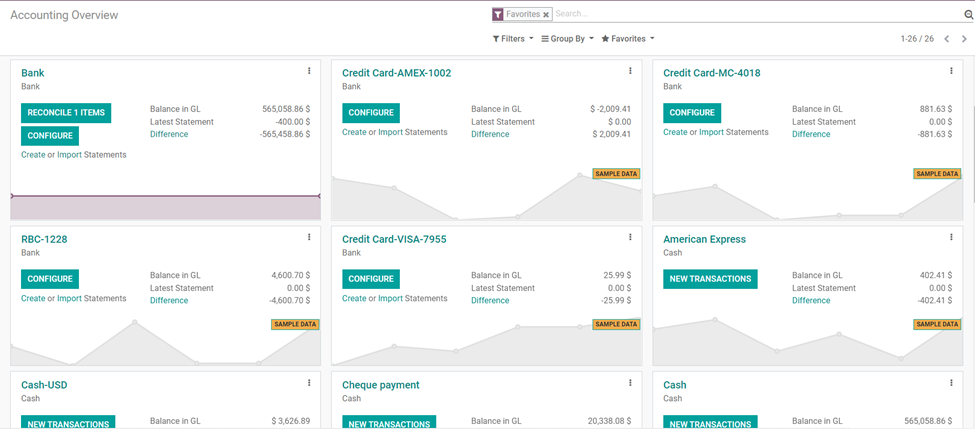Open the Cheque payment journal title

pyautogui.click(x=381, y=385)
